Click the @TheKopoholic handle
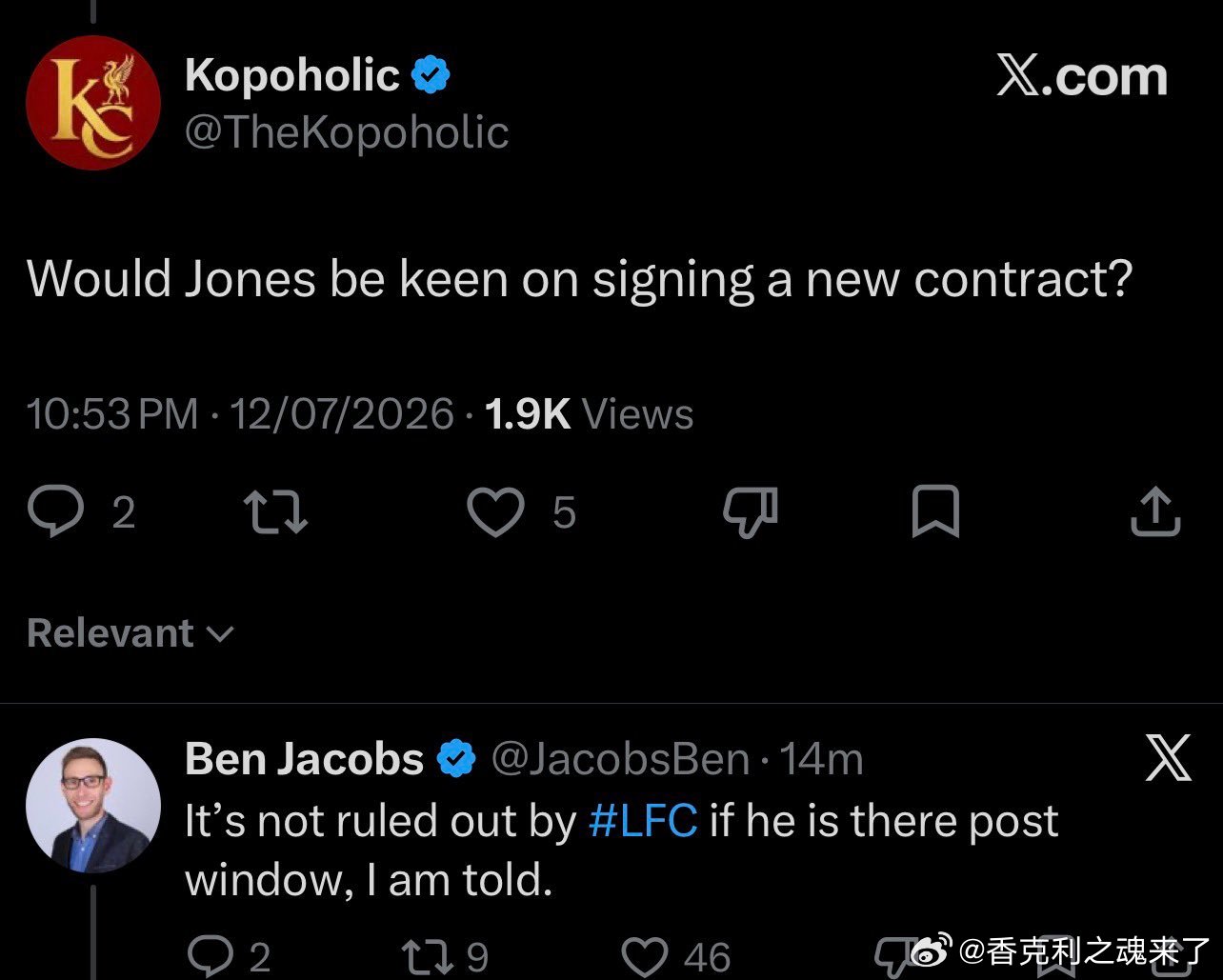The width and height of the screenshot is (1223, 980). (347, 132)
